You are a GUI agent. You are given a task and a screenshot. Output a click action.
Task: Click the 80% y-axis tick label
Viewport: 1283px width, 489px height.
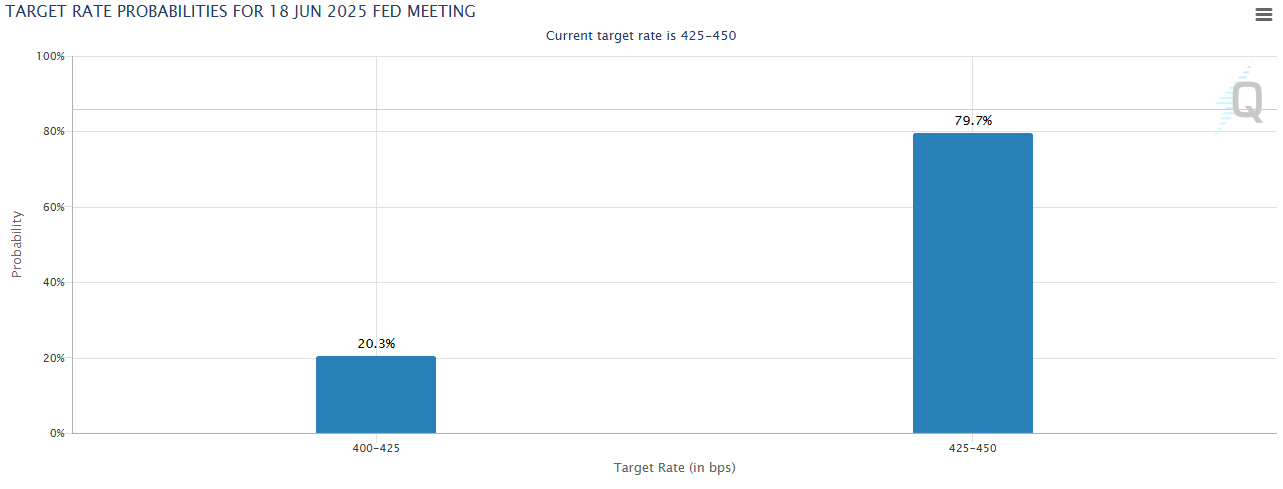(53, 132)
